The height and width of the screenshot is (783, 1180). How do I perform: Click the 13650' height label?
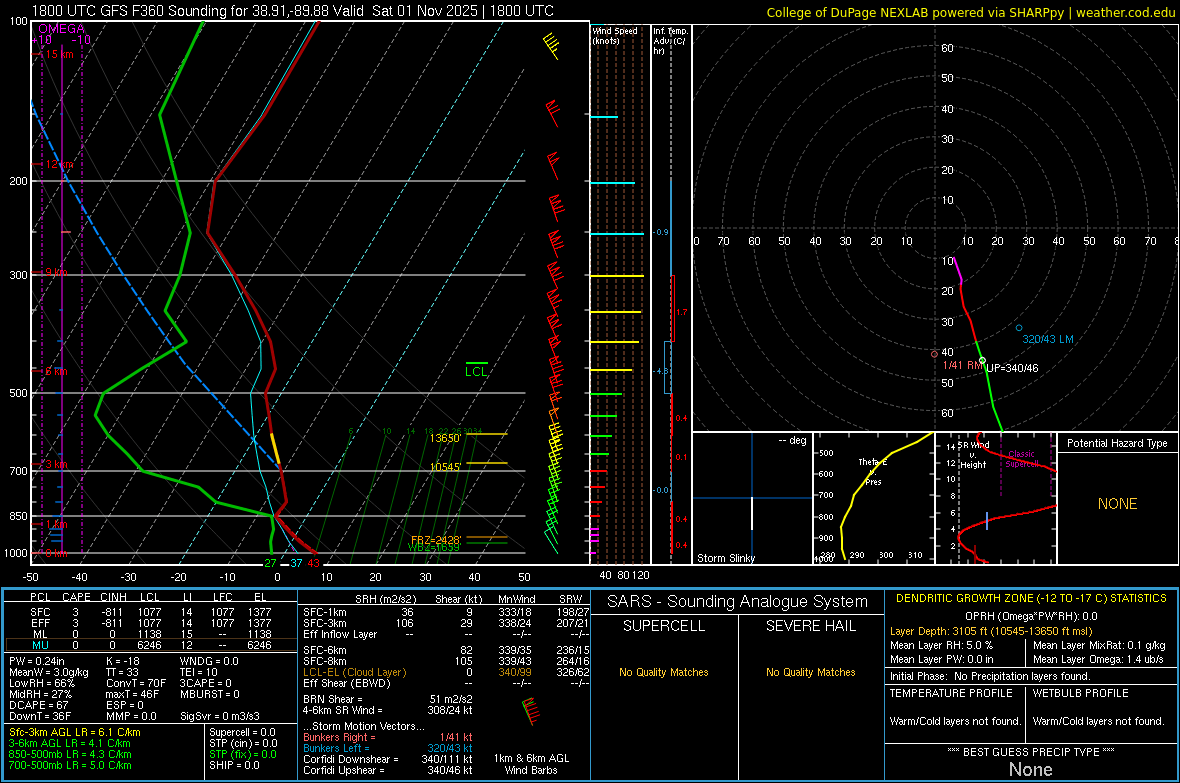pyautogui.click(x=445, y=438)
